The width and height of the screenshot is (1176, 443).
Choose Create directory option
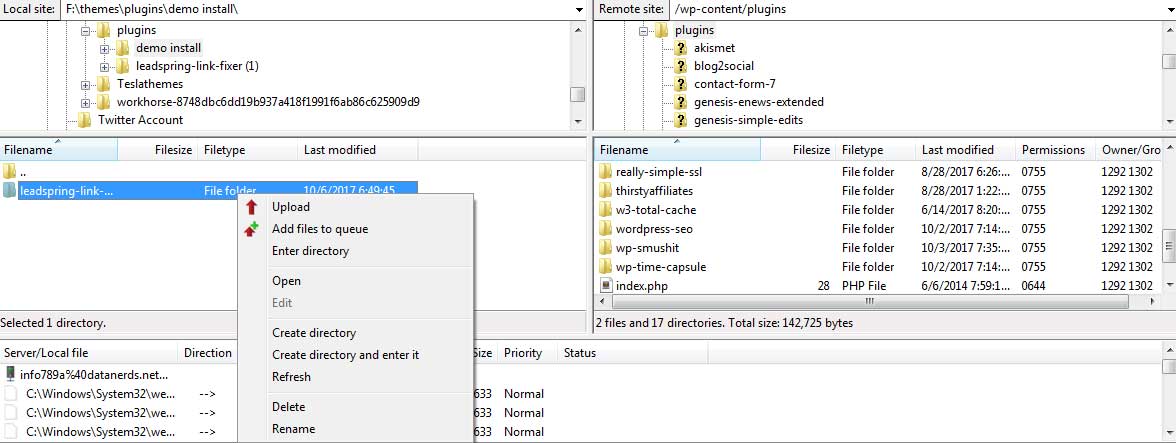tap(314, 333)
